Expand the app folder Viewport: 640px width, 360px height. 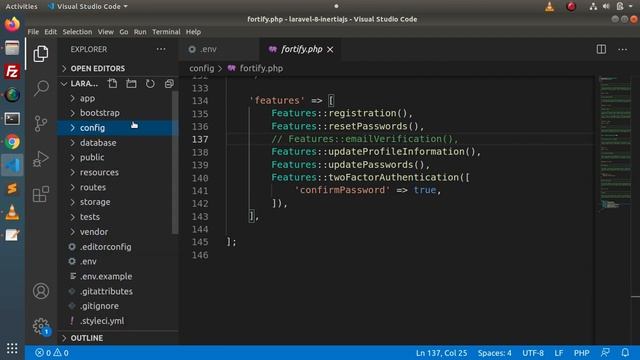(118, 98)
